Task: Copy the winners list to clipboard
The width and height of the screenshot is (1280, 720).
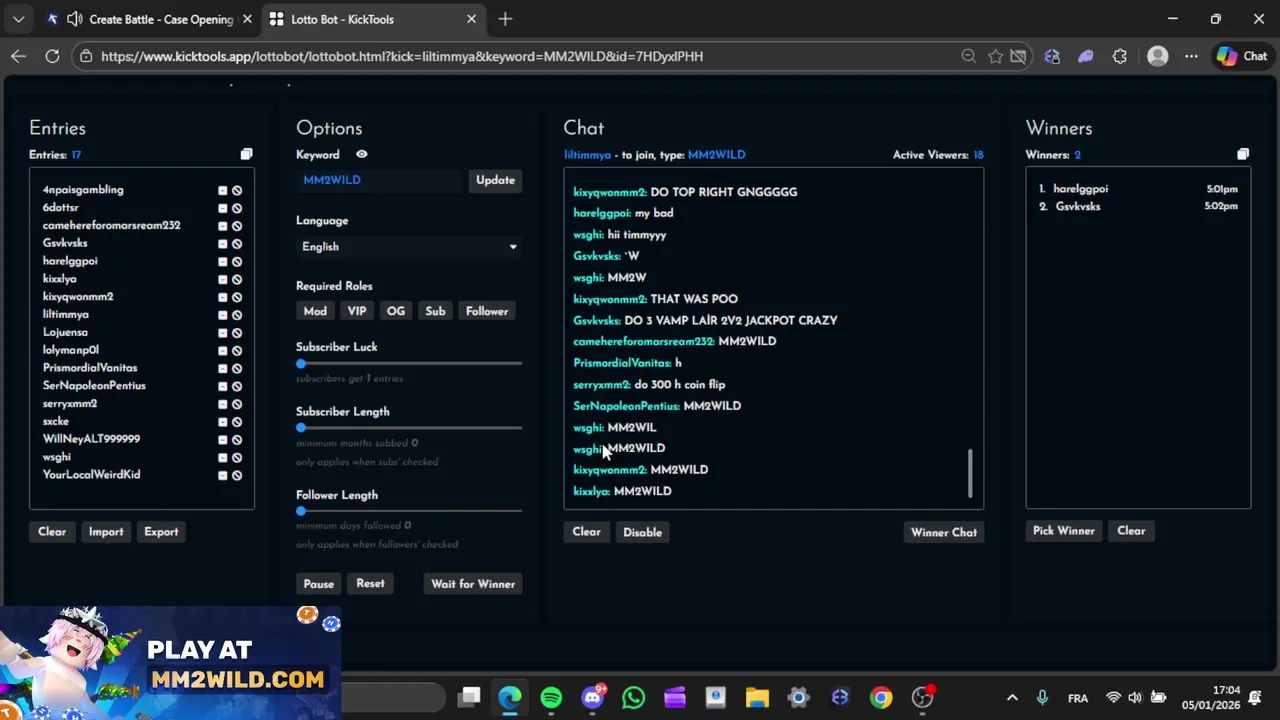Action: click(1243, 154)
